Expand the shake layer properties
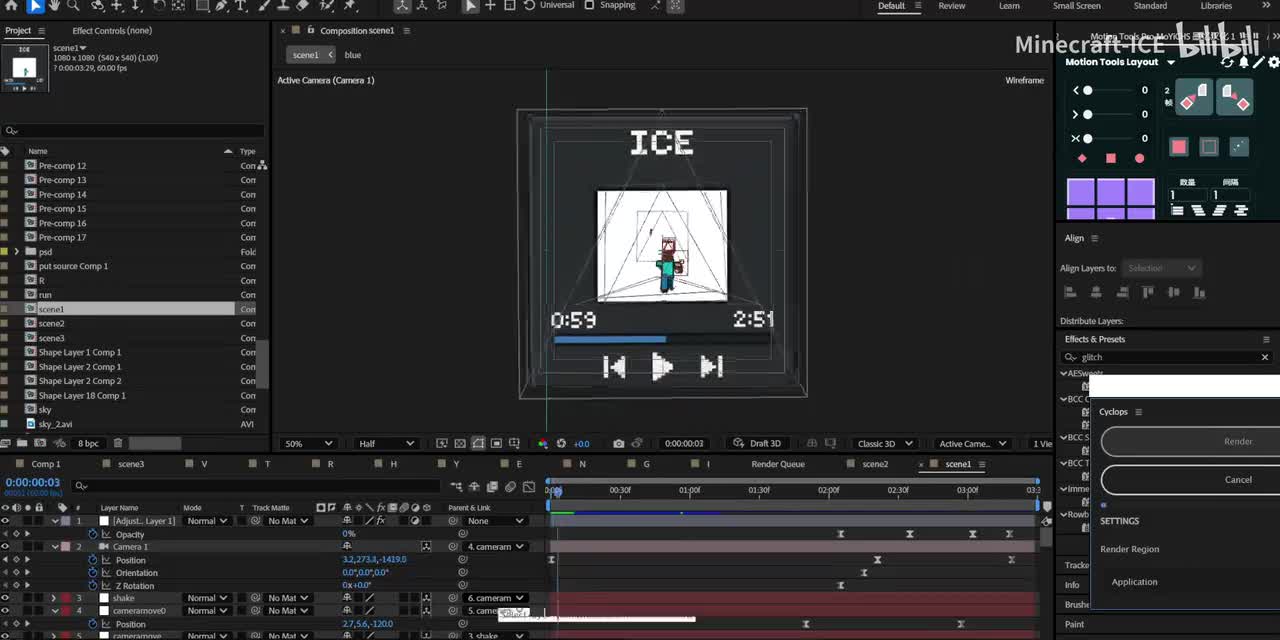Viewport: 1280px width, 640px height. 54,598
